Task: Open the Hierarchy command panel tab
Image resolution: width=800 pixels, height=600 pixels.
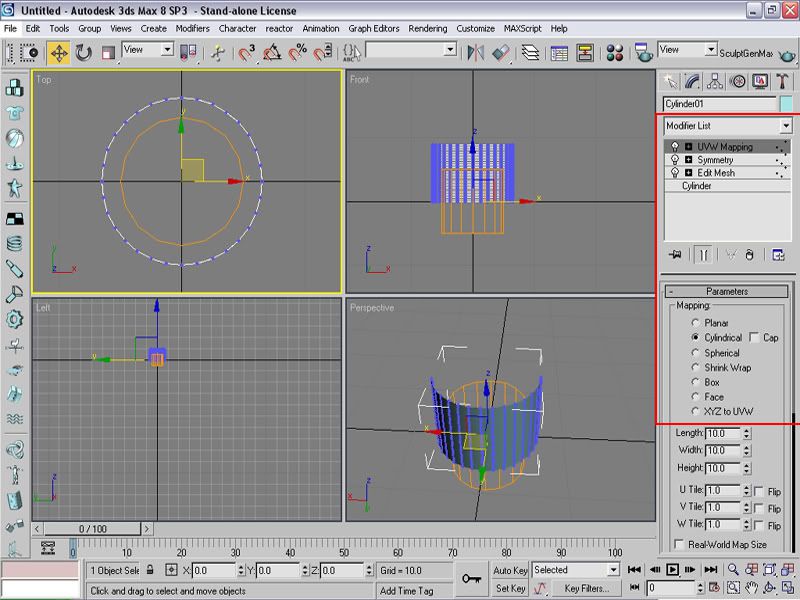Action: [714, 81]
